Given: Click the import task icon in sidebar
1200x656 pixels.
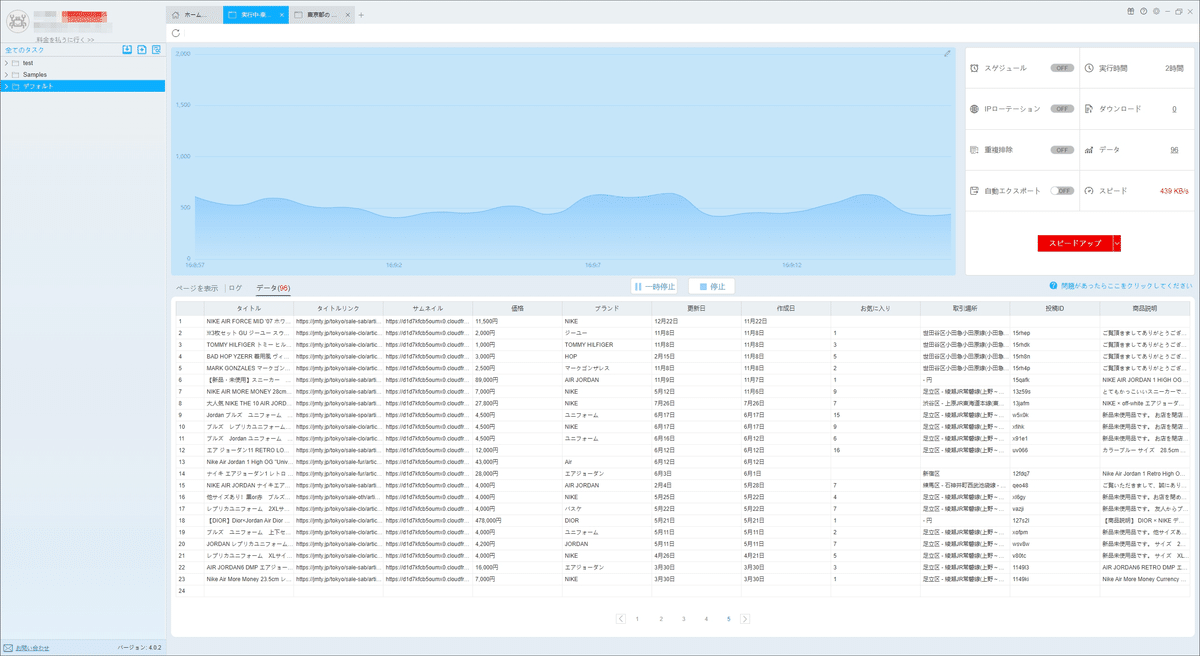Looking at the screenshot, I should 126,49.
